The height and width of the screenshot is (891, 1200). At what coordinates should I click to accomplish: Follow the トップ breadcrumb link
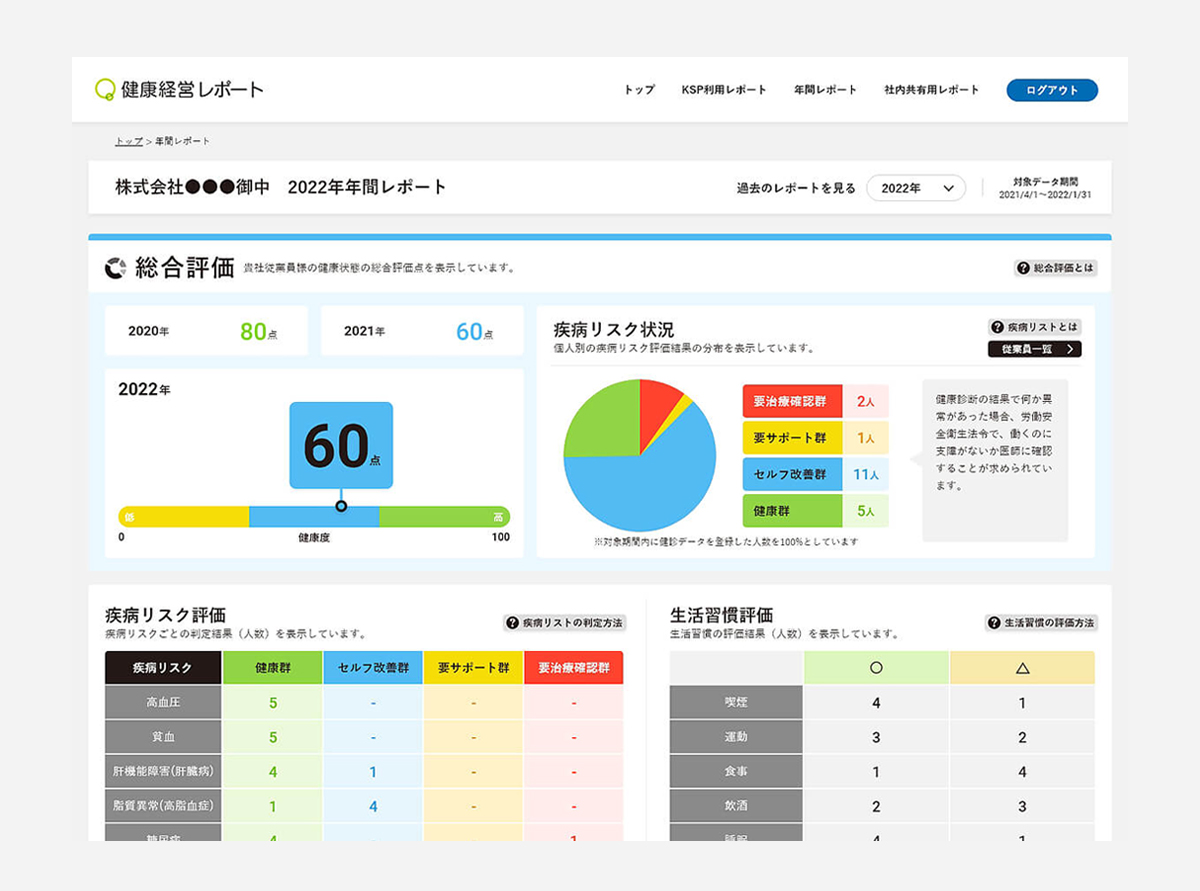[x=129, y=141]
